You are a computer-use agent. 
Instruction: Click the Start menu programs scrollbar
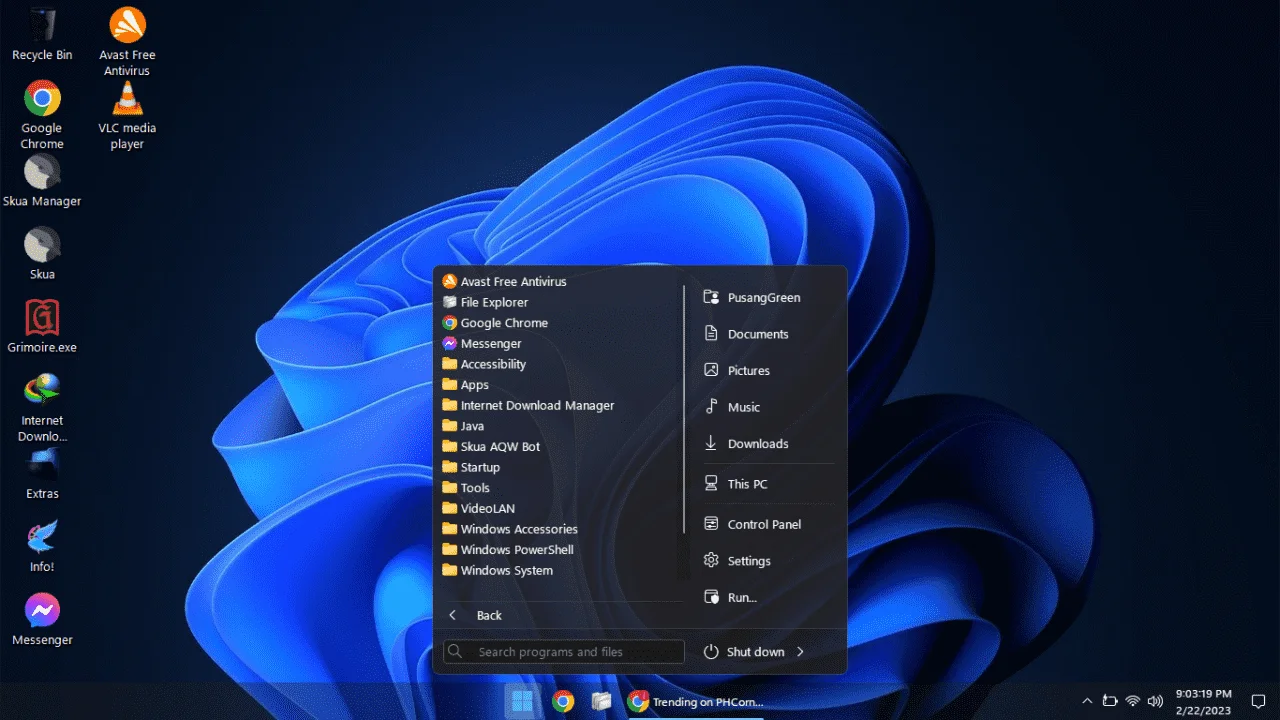tap(684, 410)
